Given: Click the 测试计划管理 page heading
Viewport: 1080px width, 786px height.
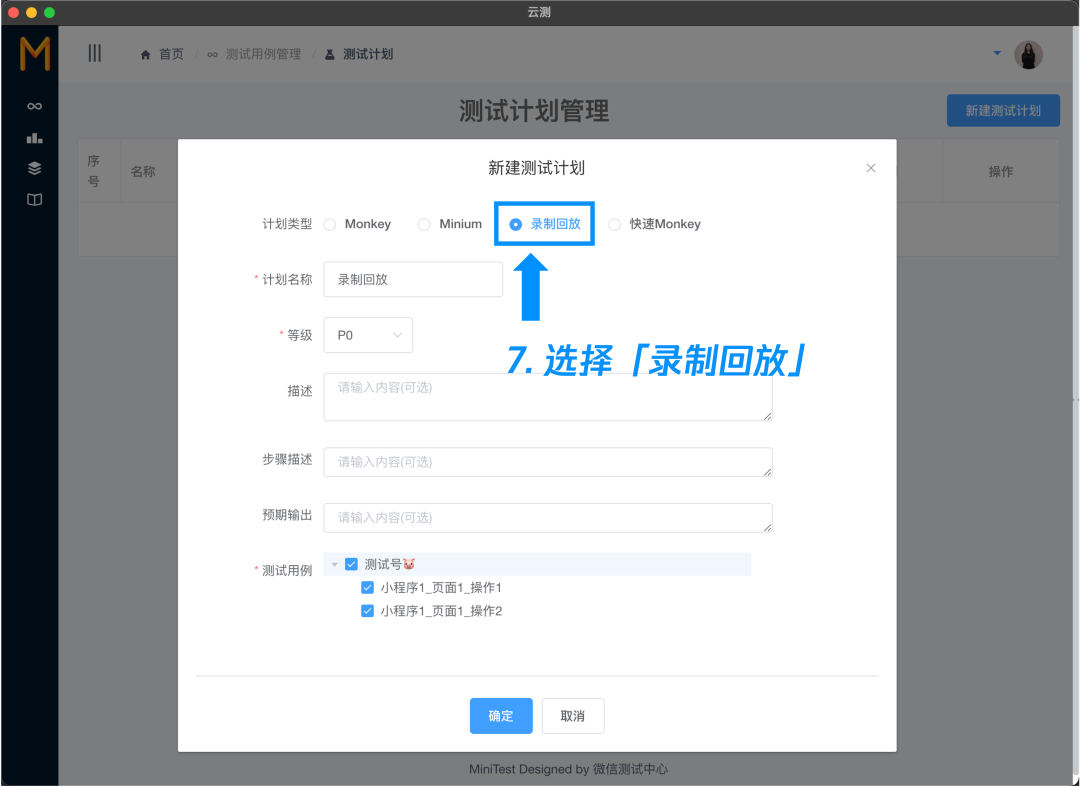Looking at the screenshot, I should coord(534,111).
